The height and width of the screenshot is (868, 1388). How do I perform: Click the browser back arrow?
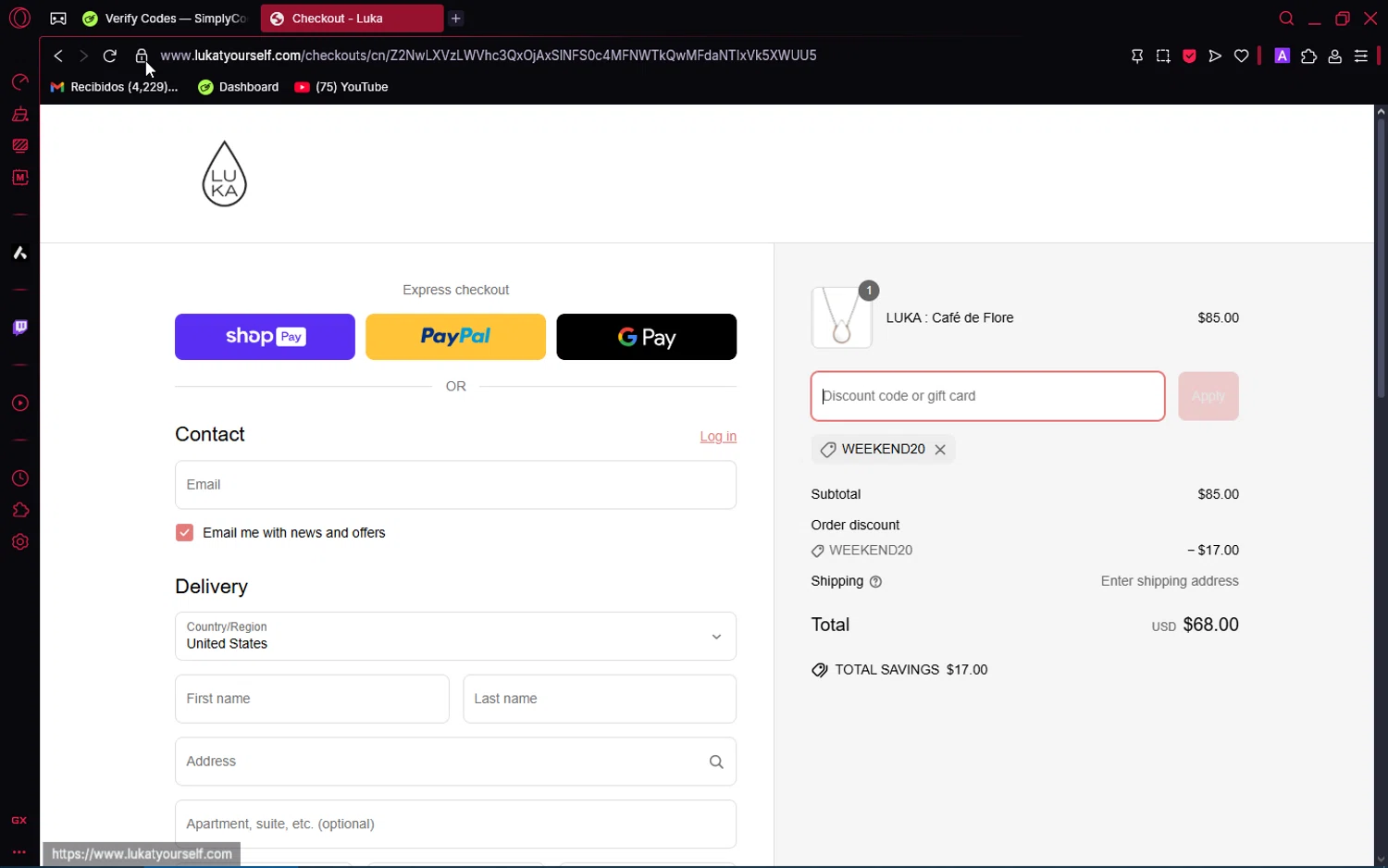58,56
